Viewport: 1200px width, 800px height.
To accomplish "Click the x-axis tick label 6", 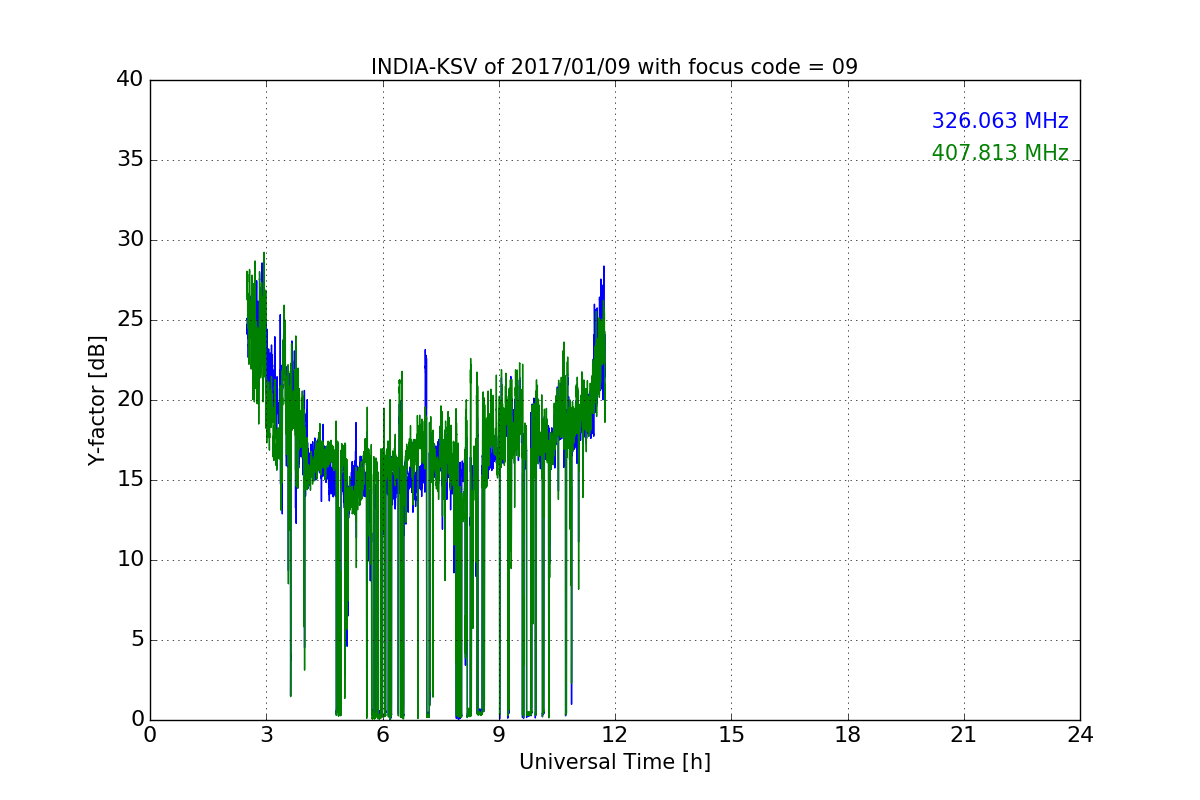I will 383,734.
